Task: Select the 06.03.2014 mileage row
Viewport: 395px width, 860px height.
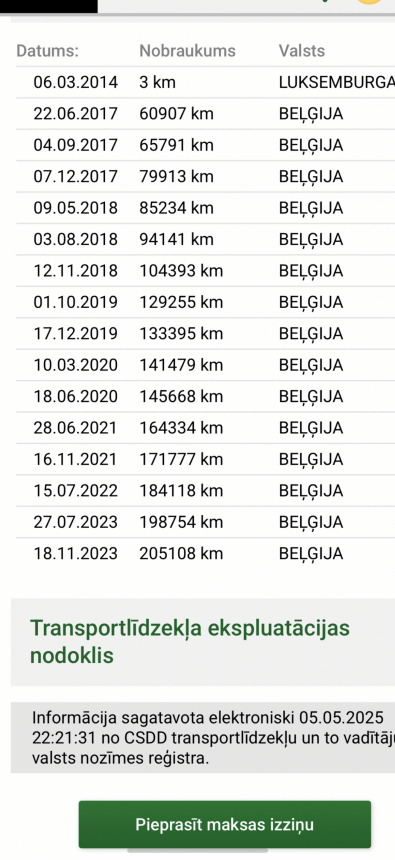Action: pyautogui.click(x=206, y=82)
